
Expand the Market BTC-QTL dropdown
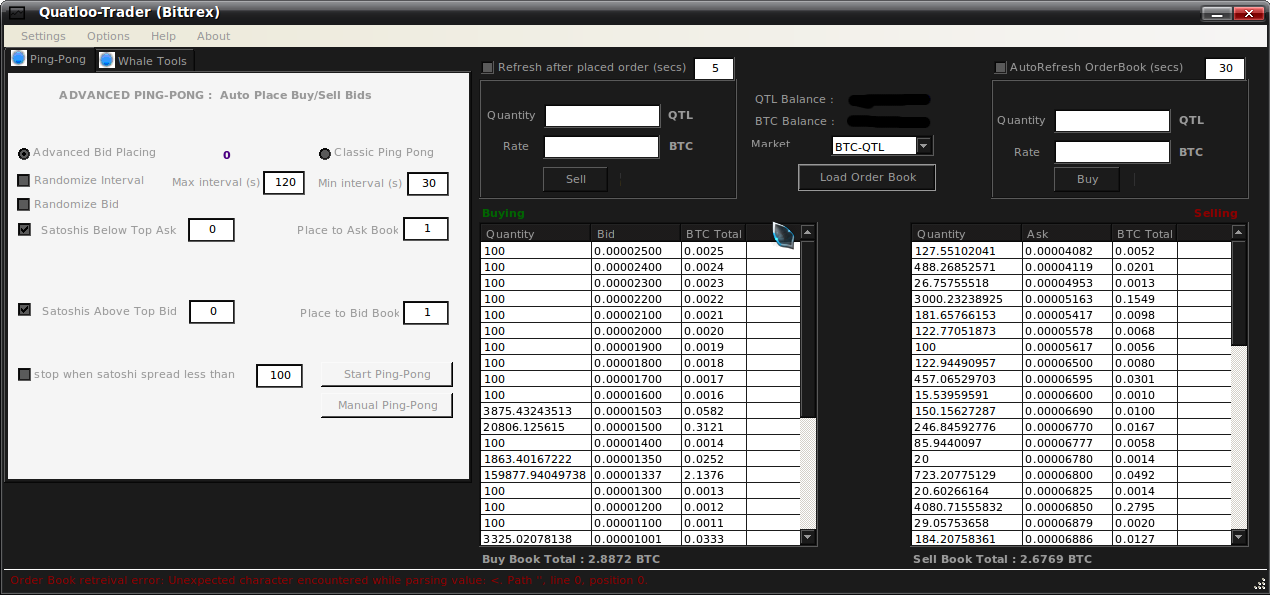coord(924,146)
